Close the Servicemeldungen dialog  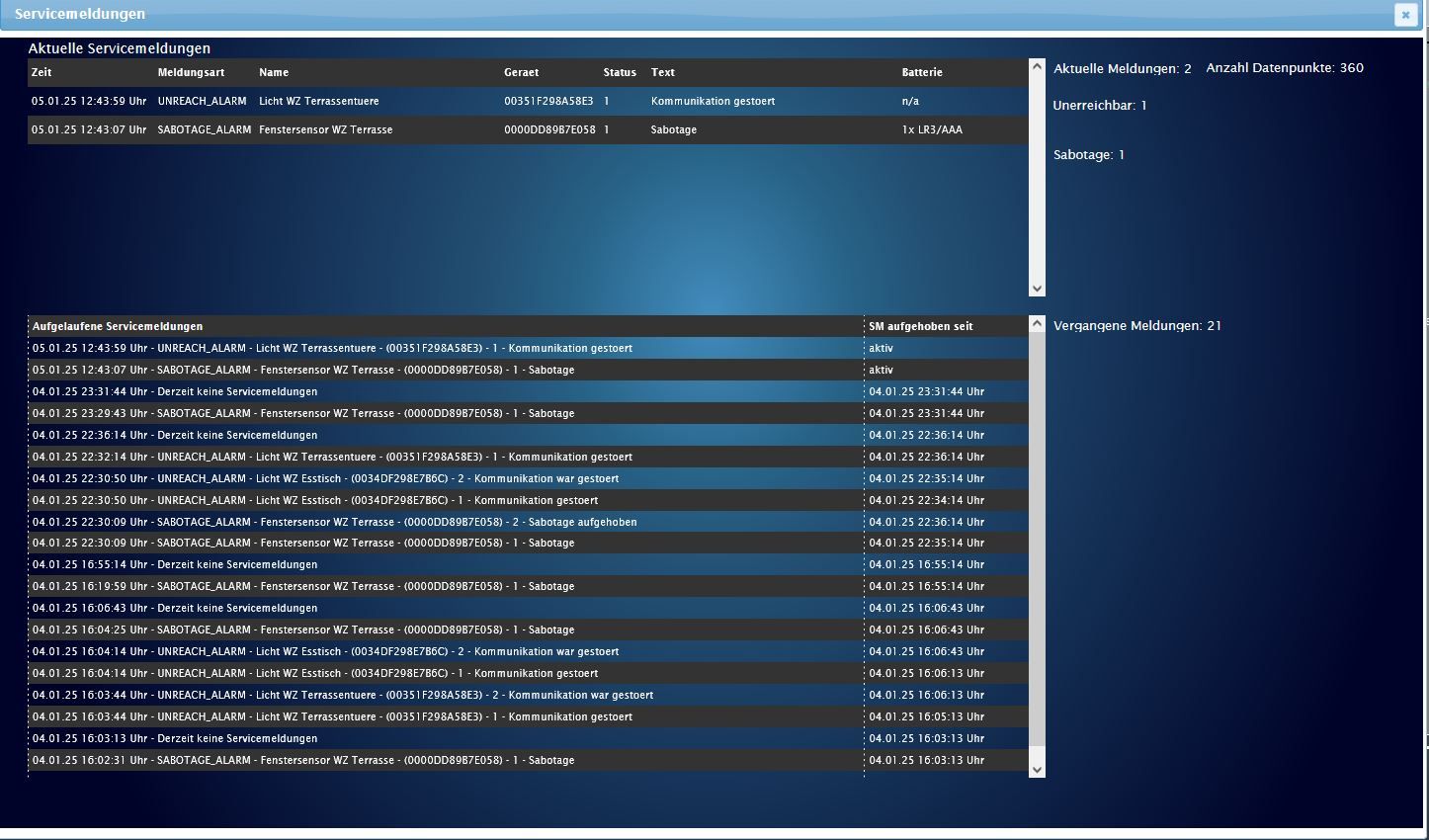pyautogui.click(x=1405, y=15)
